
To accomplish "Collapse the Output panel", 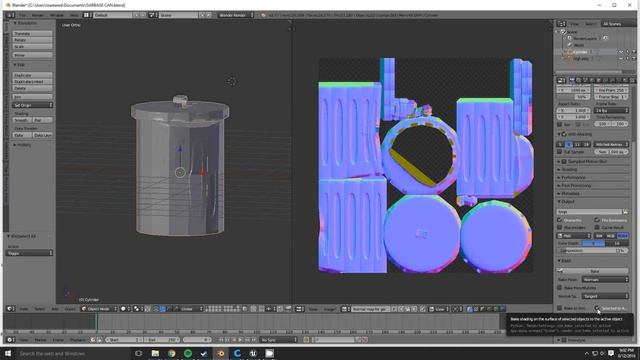I will (568, 202).
